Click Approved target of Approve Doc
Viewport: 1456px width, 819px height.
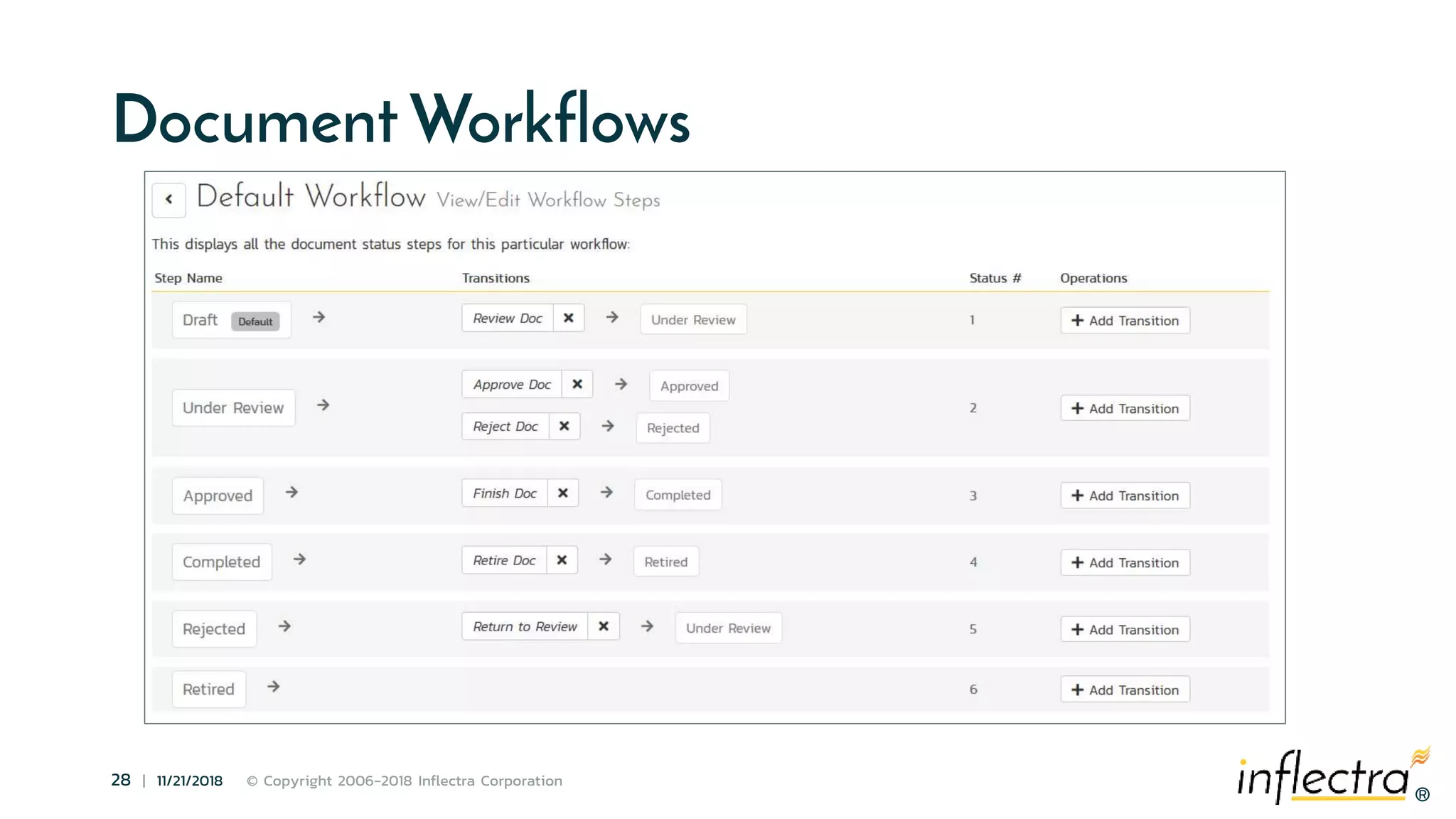click(x=689, y=385)
